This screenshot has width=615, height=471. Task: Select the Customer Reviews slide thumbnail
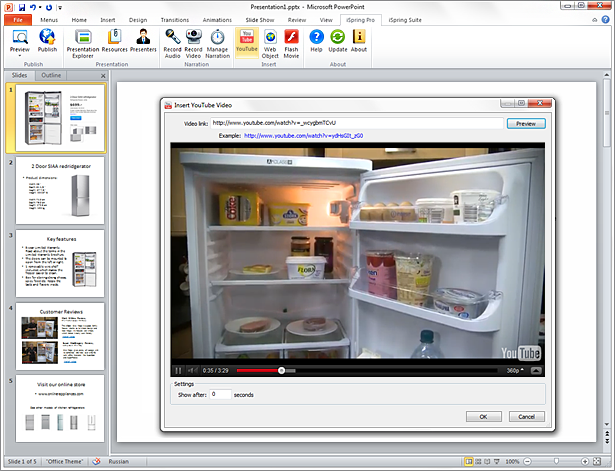(x=60, y=336)
